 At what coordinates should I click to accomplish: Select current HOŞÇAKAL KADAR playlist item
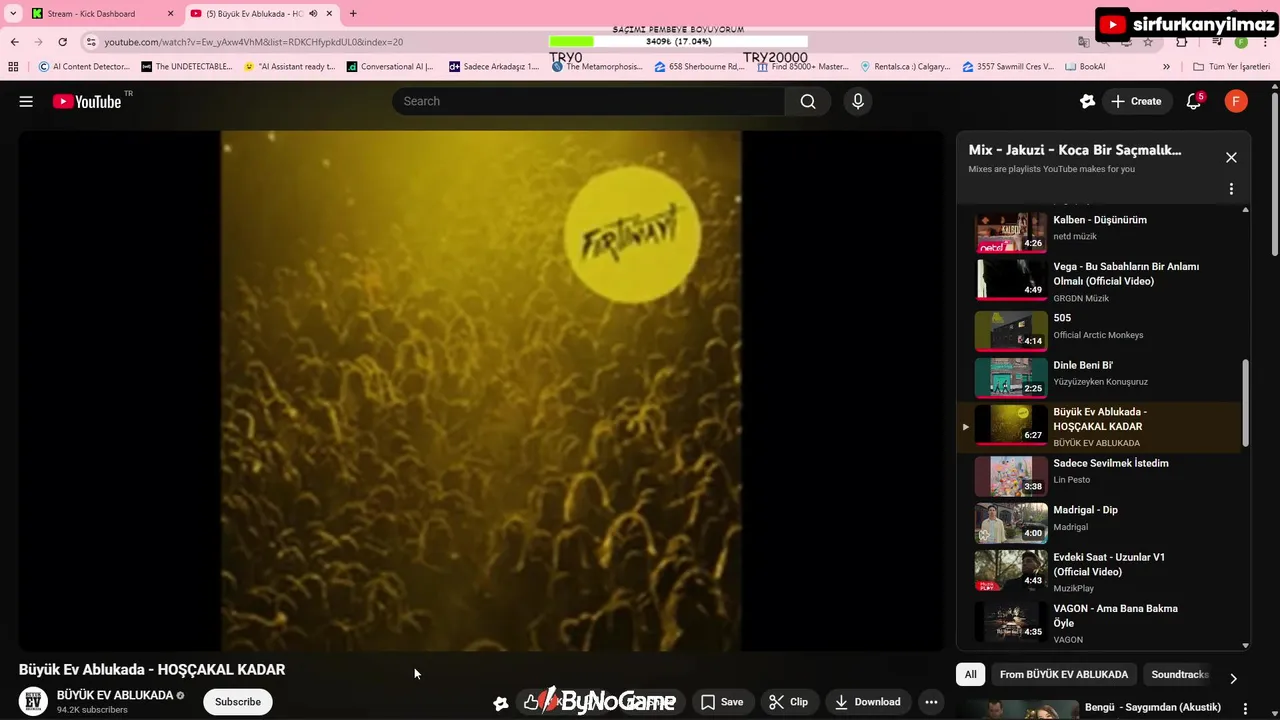pos(1100,427)
